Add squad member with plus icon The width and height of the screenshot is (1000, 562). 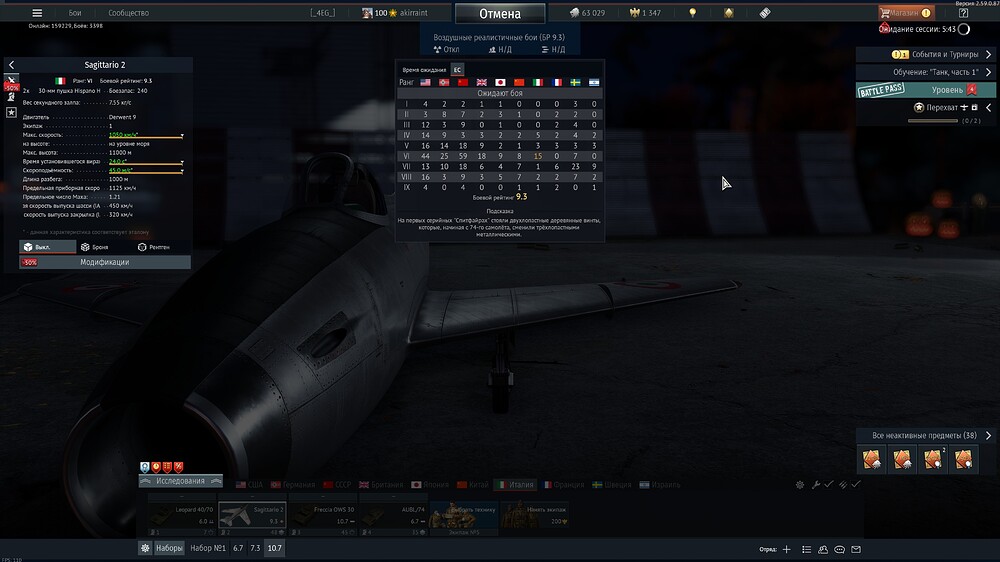click(786, 549)
